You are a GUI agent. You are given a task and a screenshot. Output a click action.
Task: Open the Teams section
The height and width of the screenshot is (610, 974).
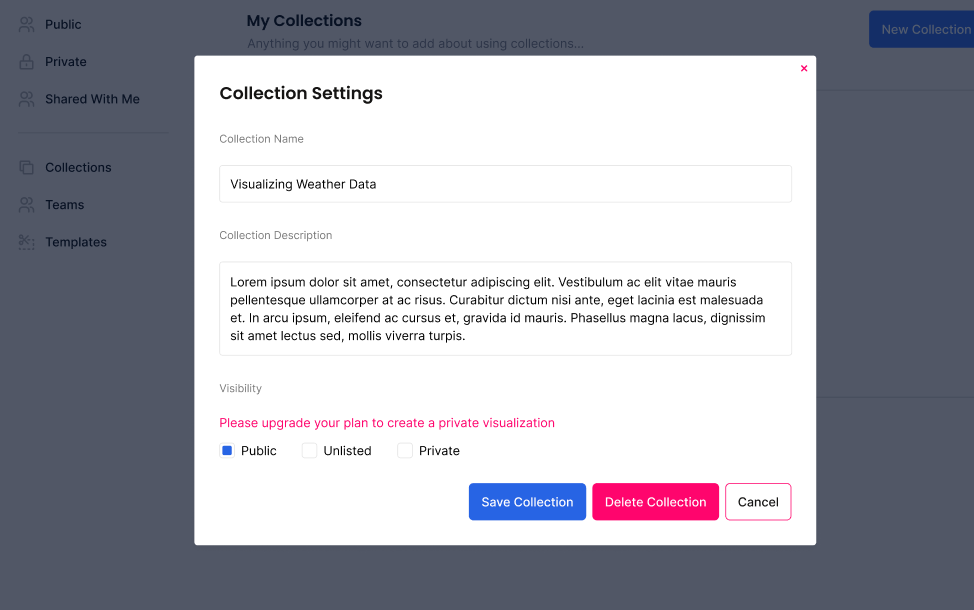pyautogui.click(x=64, y=205)
